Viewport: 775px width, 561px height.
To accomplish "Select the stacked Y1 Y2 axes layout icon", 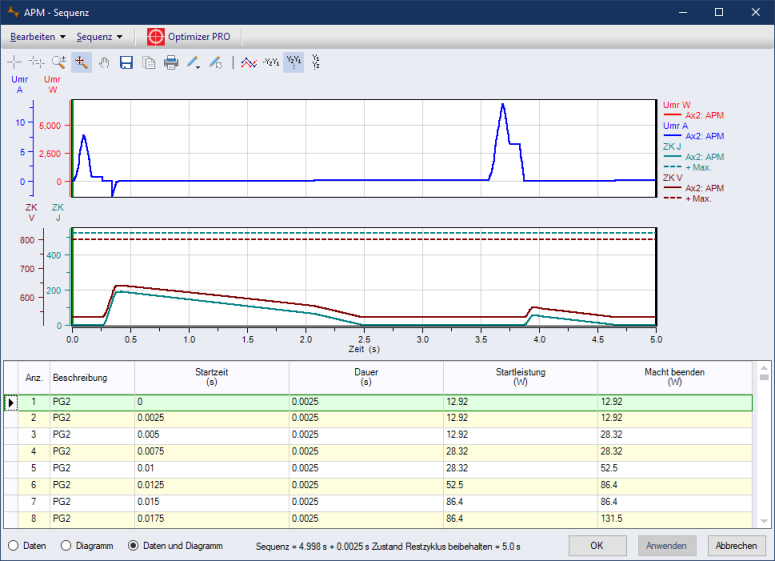I will tap(317, 62).
